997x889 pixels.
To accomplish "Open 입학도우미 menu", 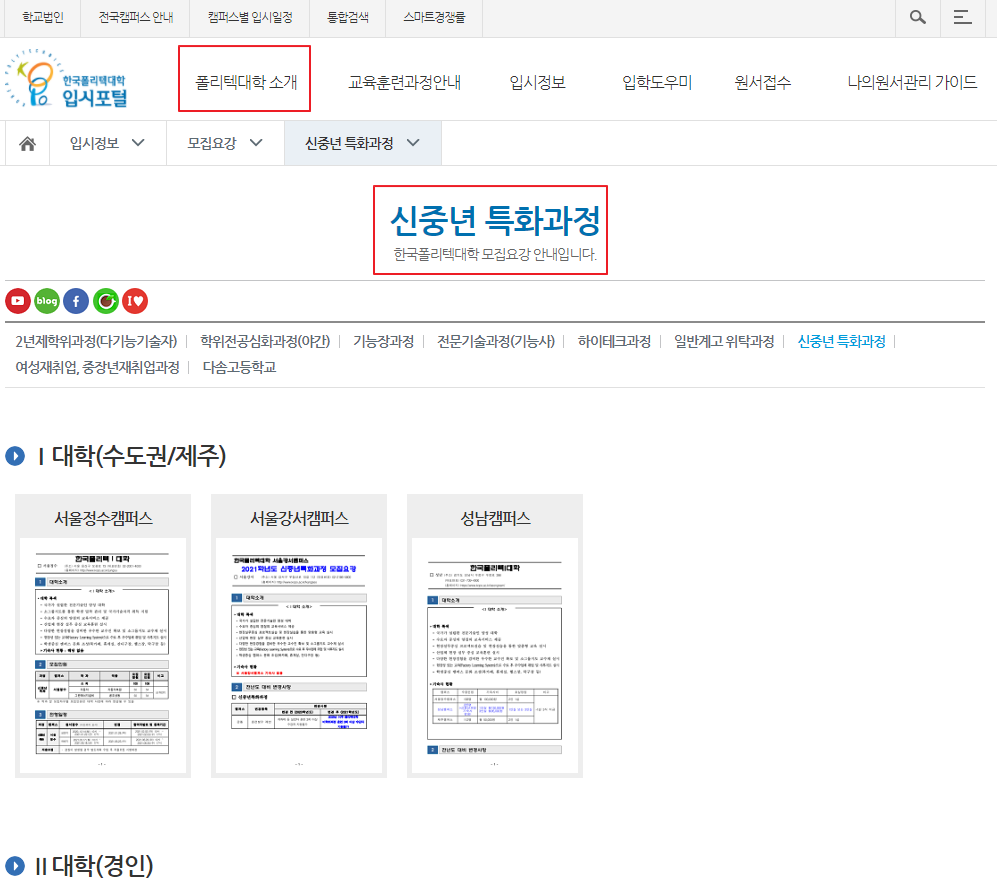I will [x=657, y=82].
